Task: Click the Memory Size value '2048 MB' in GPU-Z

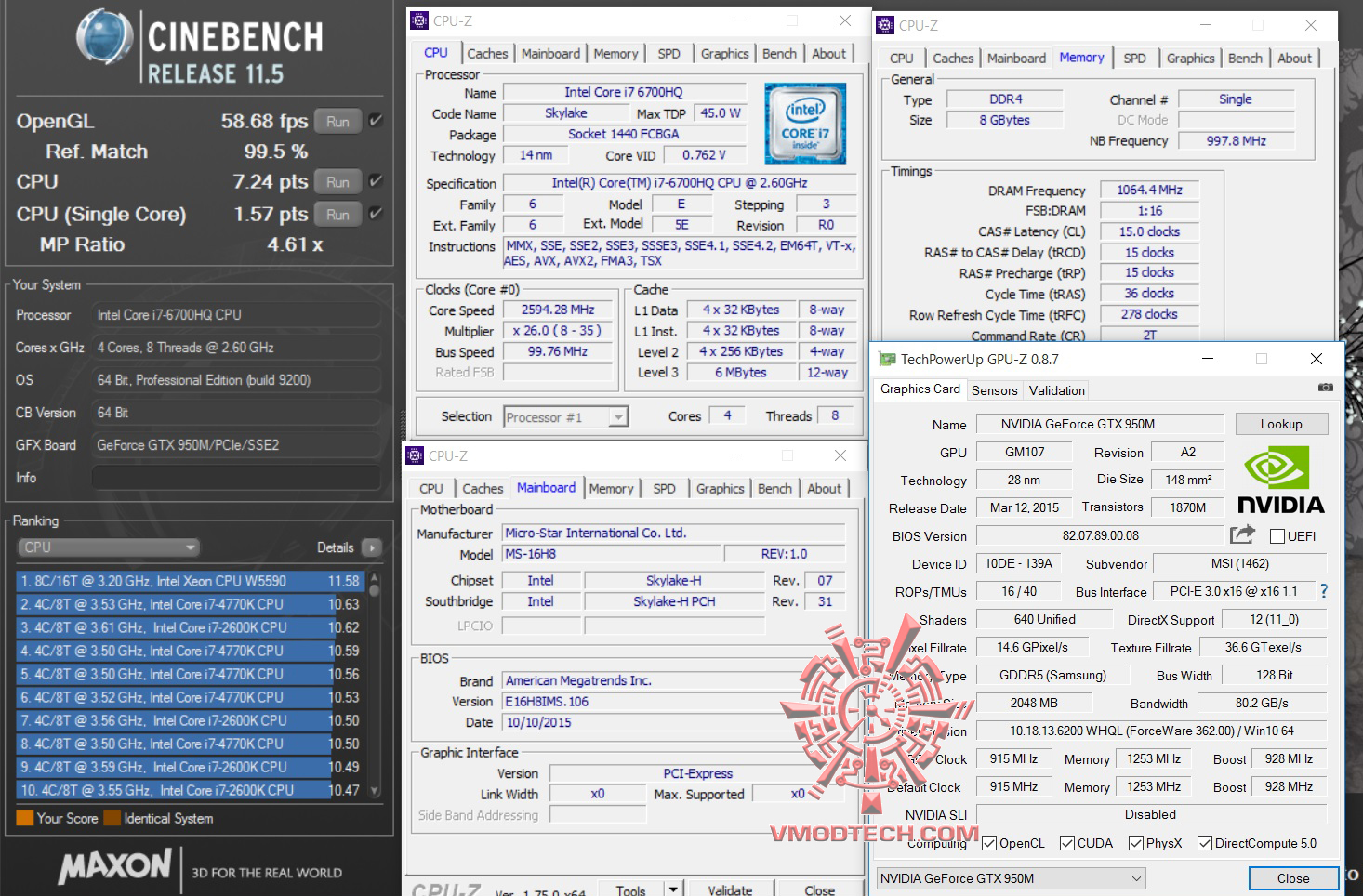Action: [x=1034, y=703]
